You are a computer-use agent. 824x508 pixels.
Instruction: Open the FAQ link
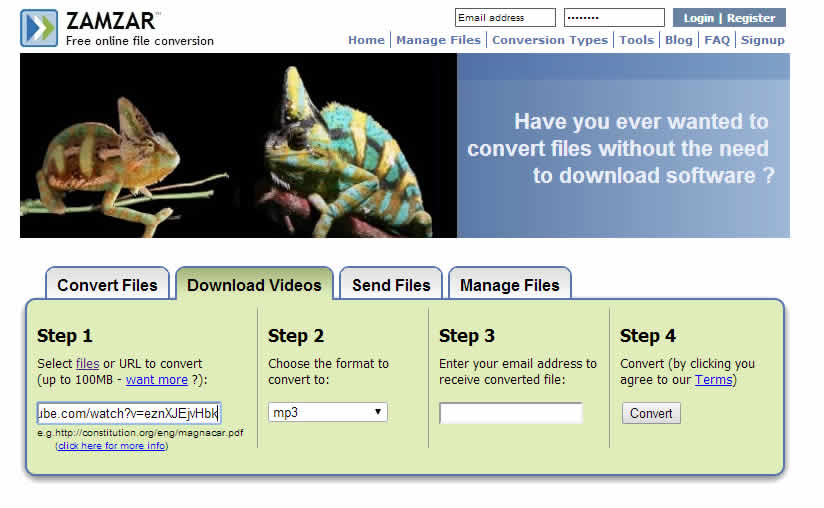(x=717, y=40)
